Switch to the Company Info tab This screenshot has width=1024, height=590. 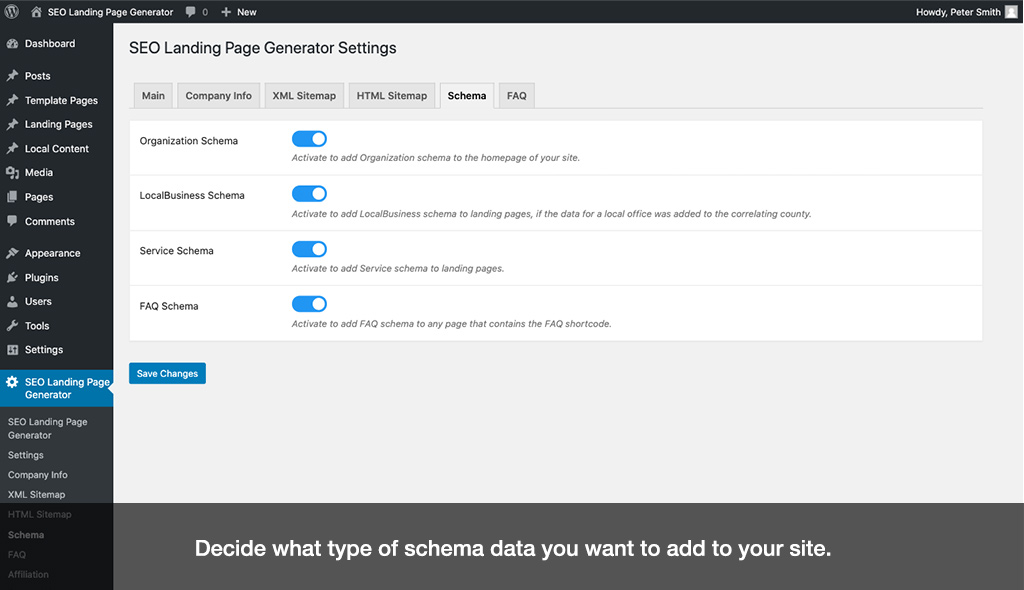[218, 95]
